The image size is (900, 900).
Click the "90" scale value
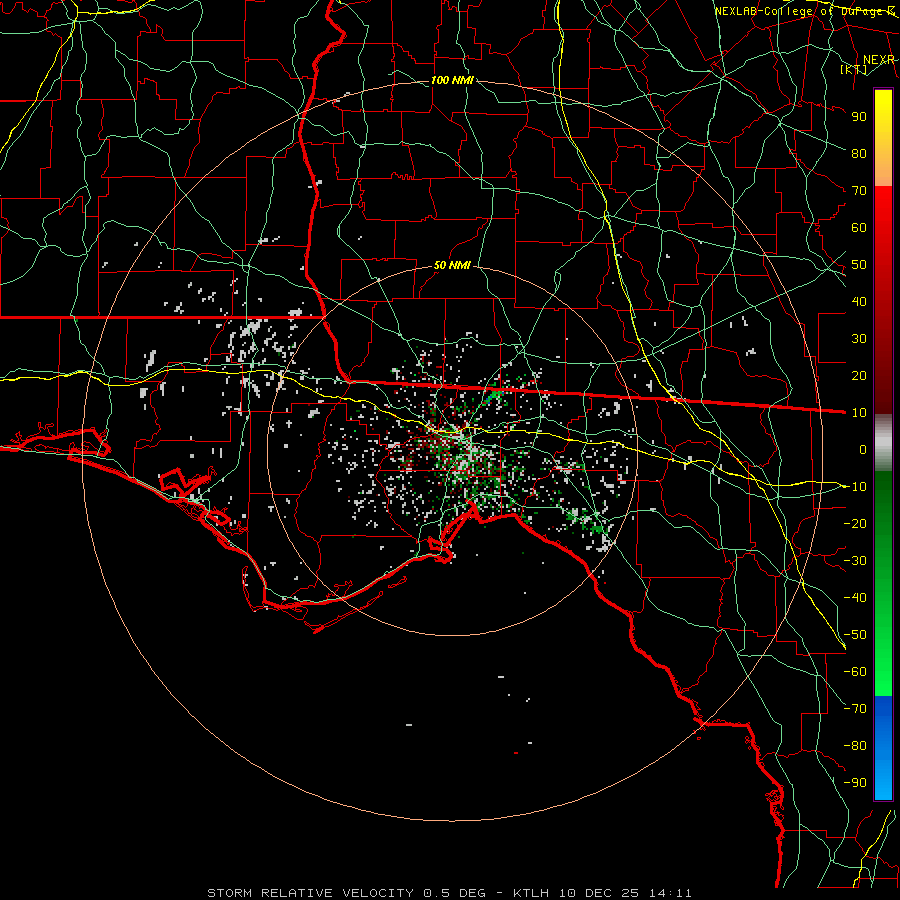pyautogui.click(x=859, y=117)
